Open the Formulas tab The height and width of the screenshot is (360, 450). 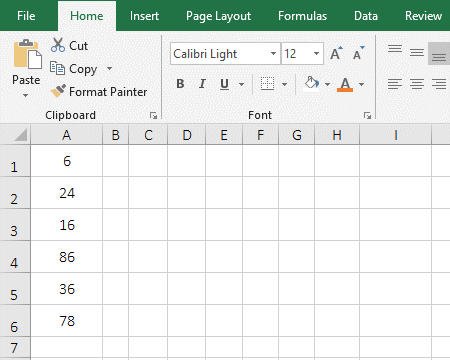coord(303,16)
